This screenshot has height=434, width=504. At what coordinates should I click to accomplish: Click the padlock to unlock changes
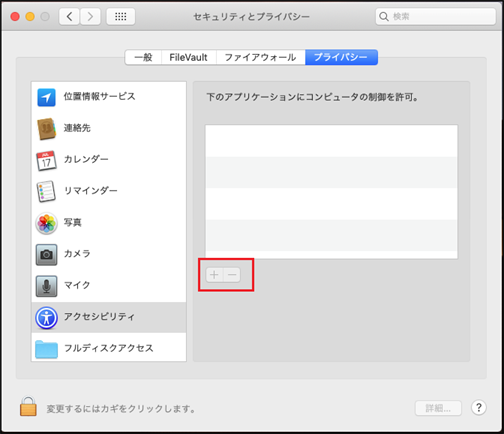28,406
